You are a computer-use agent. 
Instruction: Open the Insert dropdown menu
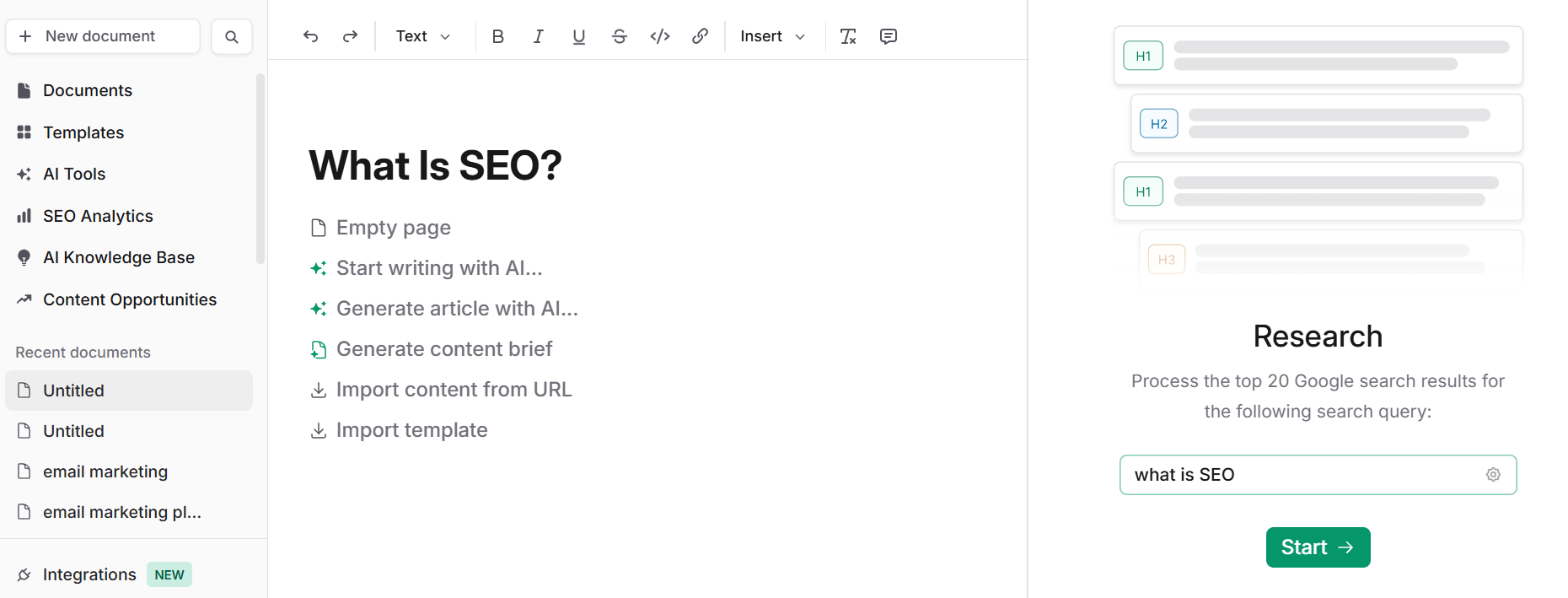point(772,36)
